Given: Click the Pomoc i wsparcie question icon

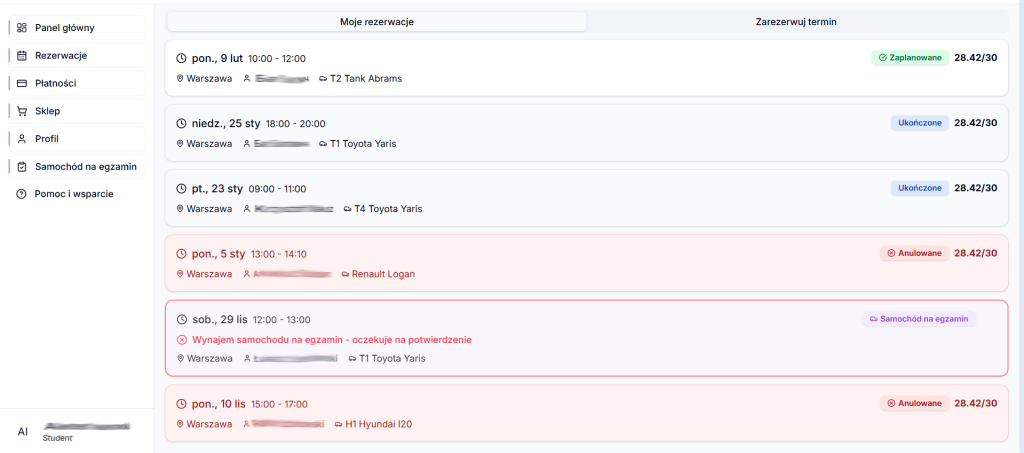Looking at the screenshot, I should 22,194.
